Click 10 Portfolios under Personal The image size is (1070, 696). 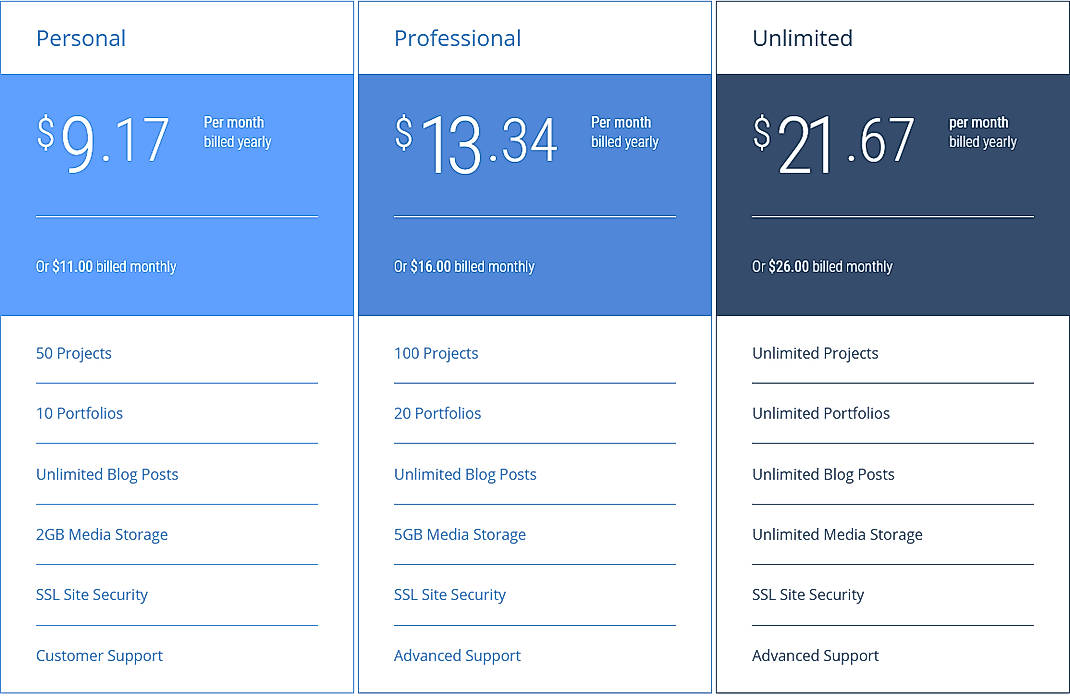click(79, 413)
